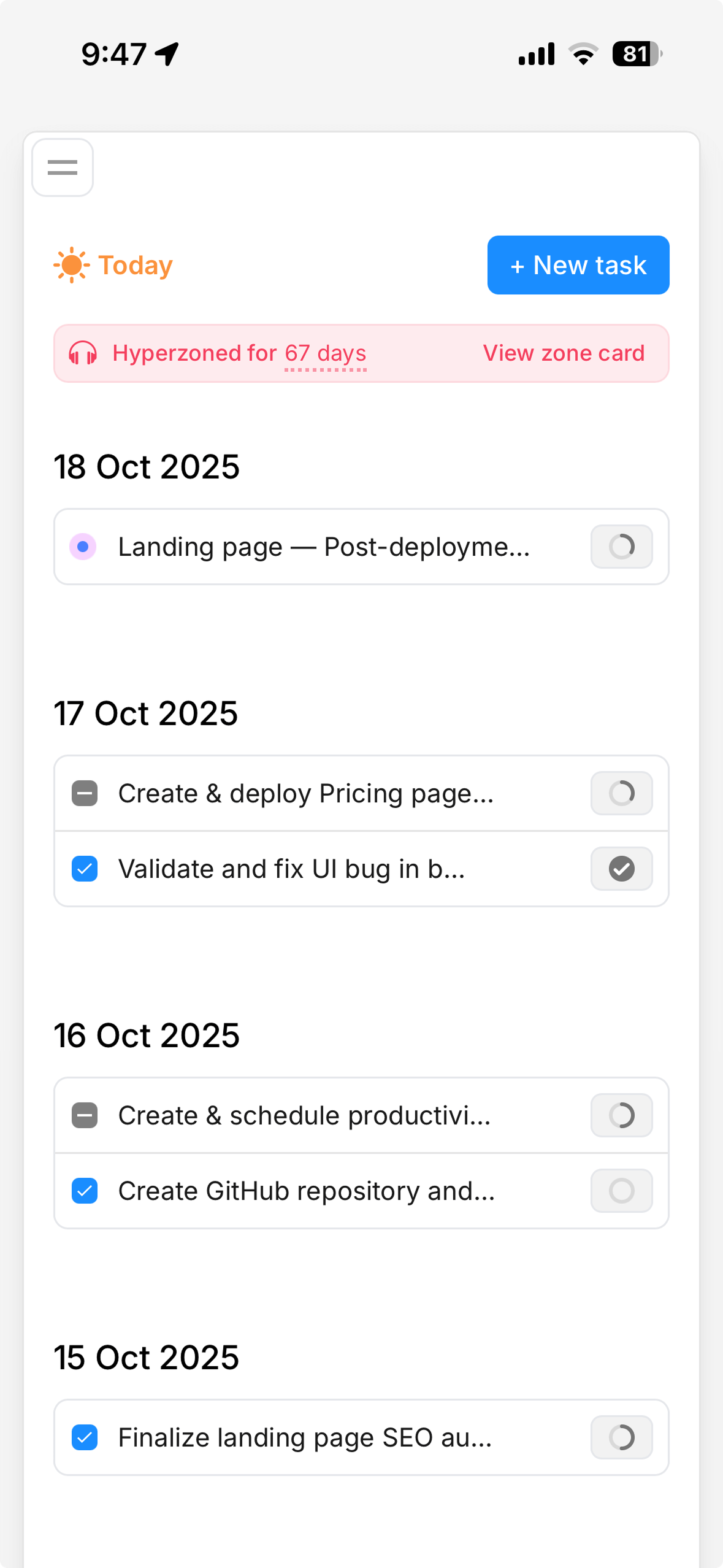Click the headphones icon in the Hyperzoned banner
Image resolution: width=723 pixels, height=1568 pixels.
pyautogui.click(x=85, y=353)
